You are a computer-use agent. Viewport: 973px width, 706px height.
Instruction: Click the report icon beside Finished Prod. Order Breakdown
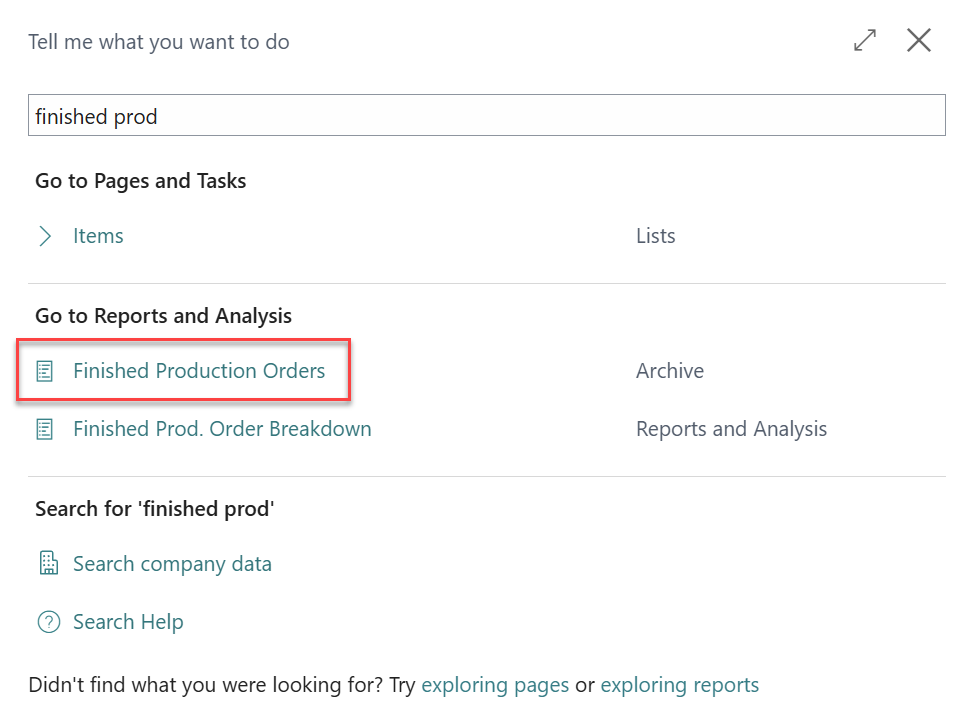point(45,429)
